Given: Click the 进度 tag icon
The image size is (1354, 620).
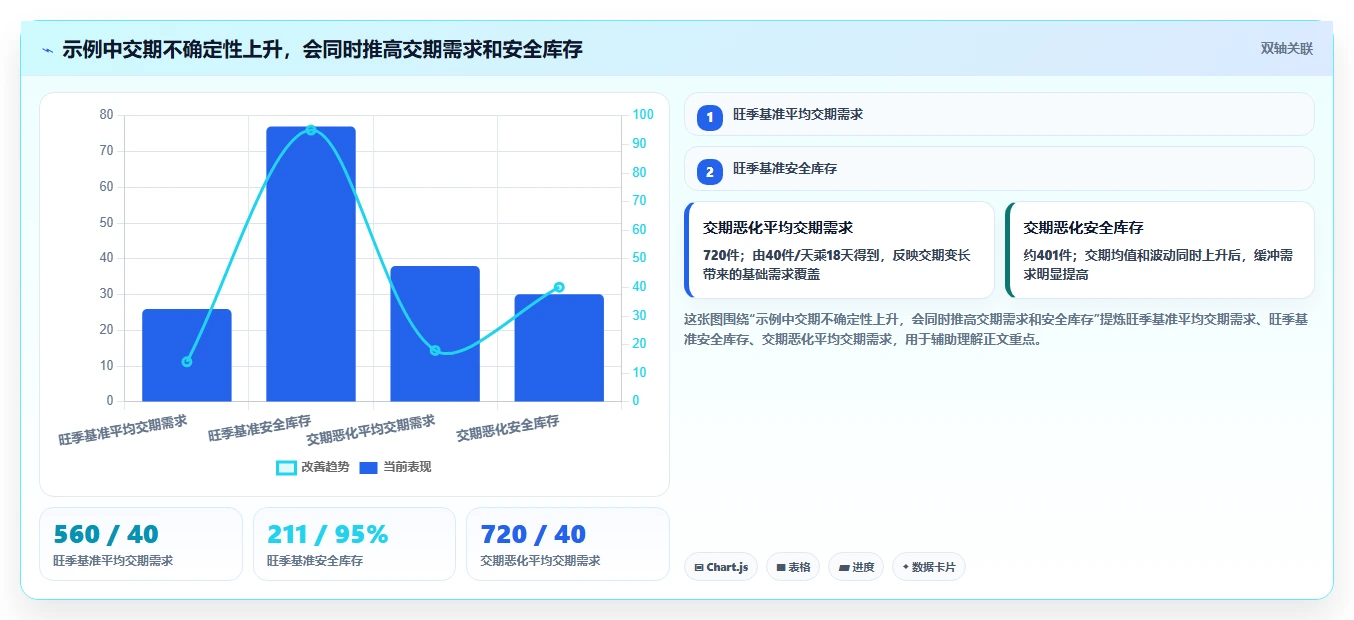Looking at the screenshot, I should pos(844,568).
